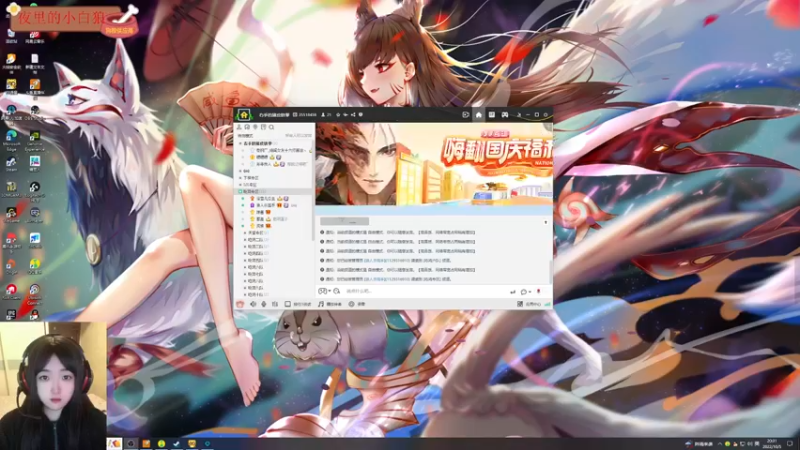Open the notification center in the taskbar
Image resolution: width=800 pixels, height=450 pixels.
tap(790, 444)
